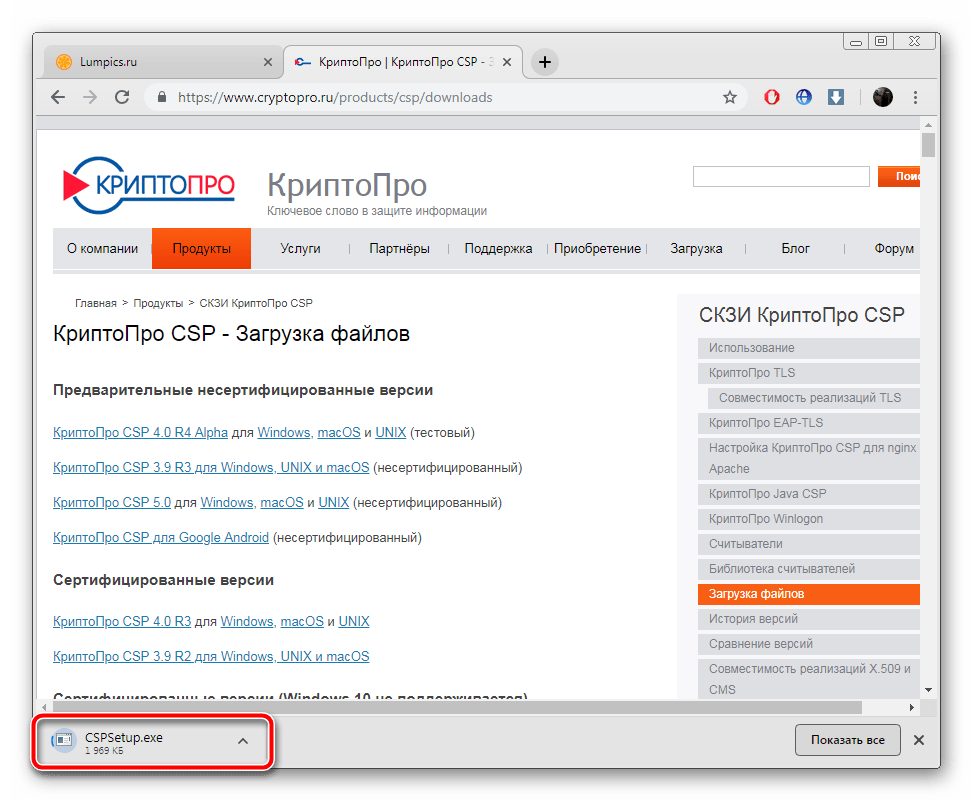Click the КриптоПро logo

tap(149, 183)
